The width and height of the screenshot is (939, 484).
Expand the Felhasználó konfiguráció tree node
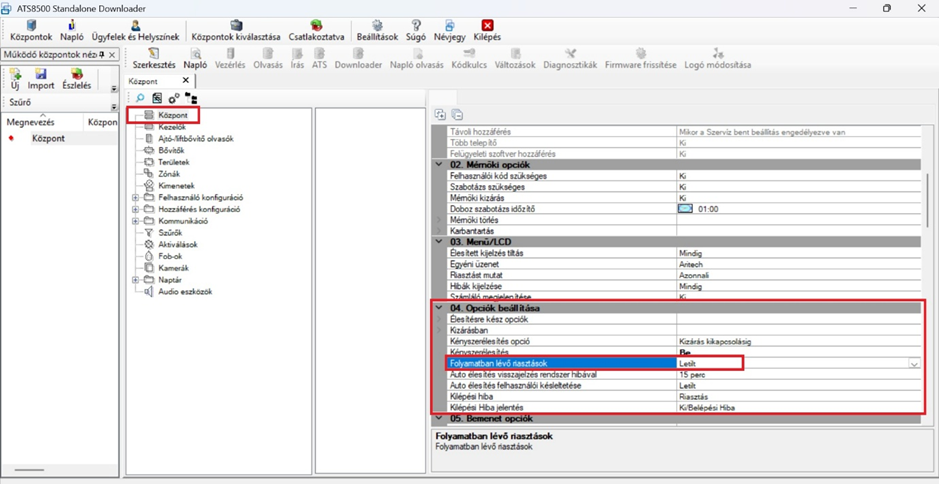click(x=135, y=198)
